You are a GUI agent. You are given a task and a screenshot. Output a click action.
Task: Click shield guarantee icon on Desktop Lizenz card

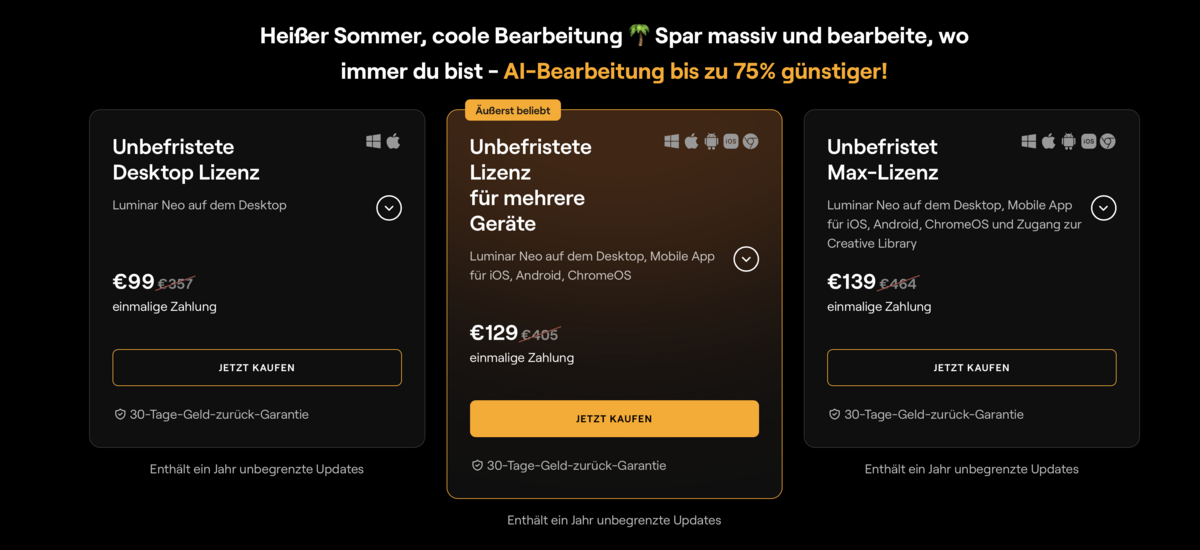[x=120, y=414]
